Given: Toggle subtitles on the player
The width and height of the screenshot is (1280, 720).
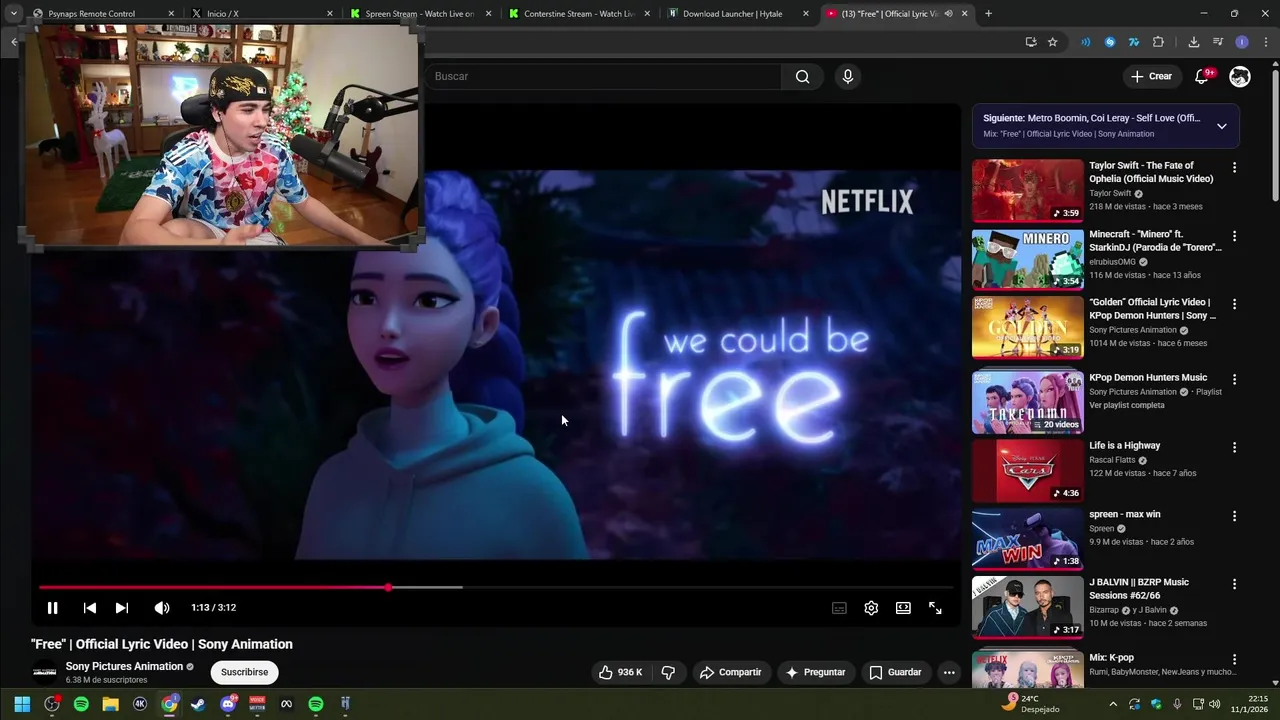Looking at the screenshot, I should pos(839,608).
